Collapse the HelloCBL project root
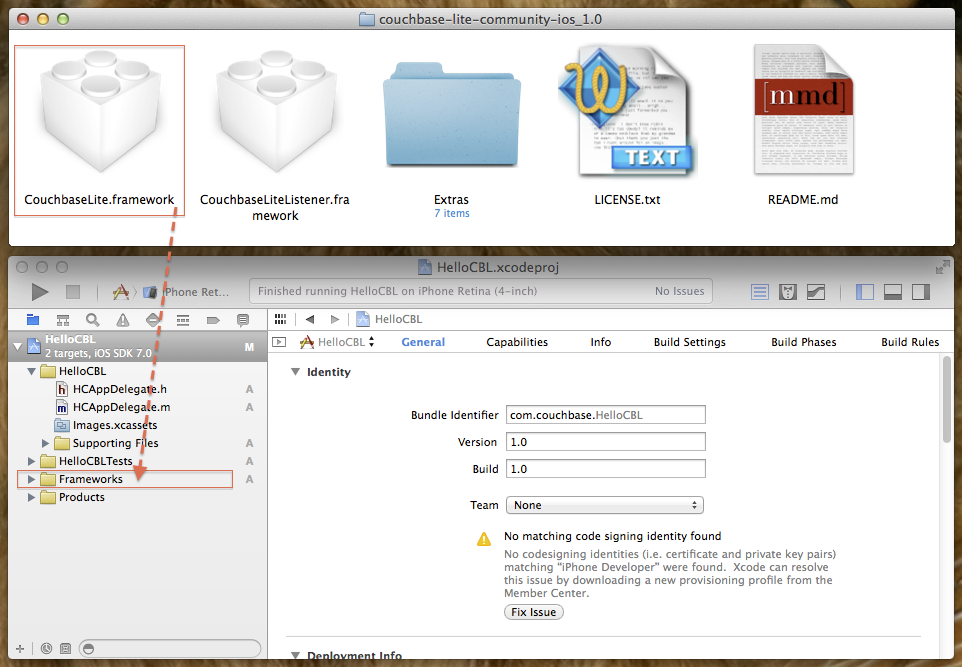 click(x=18, y=347)
